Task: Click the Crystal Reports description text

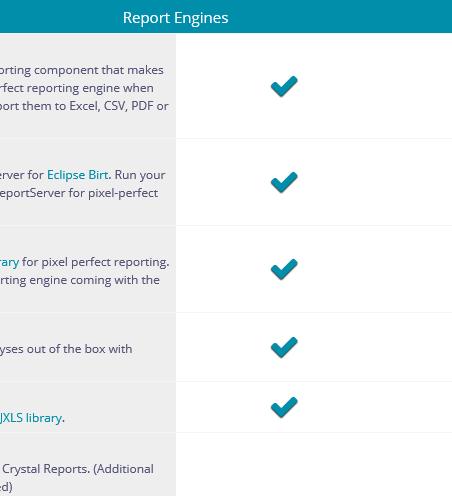Action: point(78,469)
